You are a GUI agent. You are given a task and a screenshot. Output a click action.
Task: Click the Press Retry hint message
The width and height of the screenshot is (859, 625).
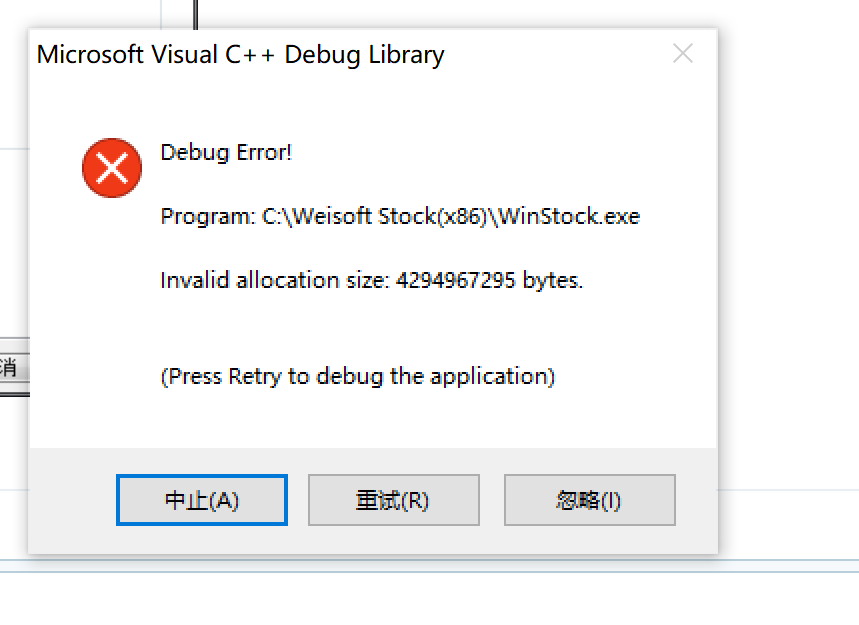point(357,376)
